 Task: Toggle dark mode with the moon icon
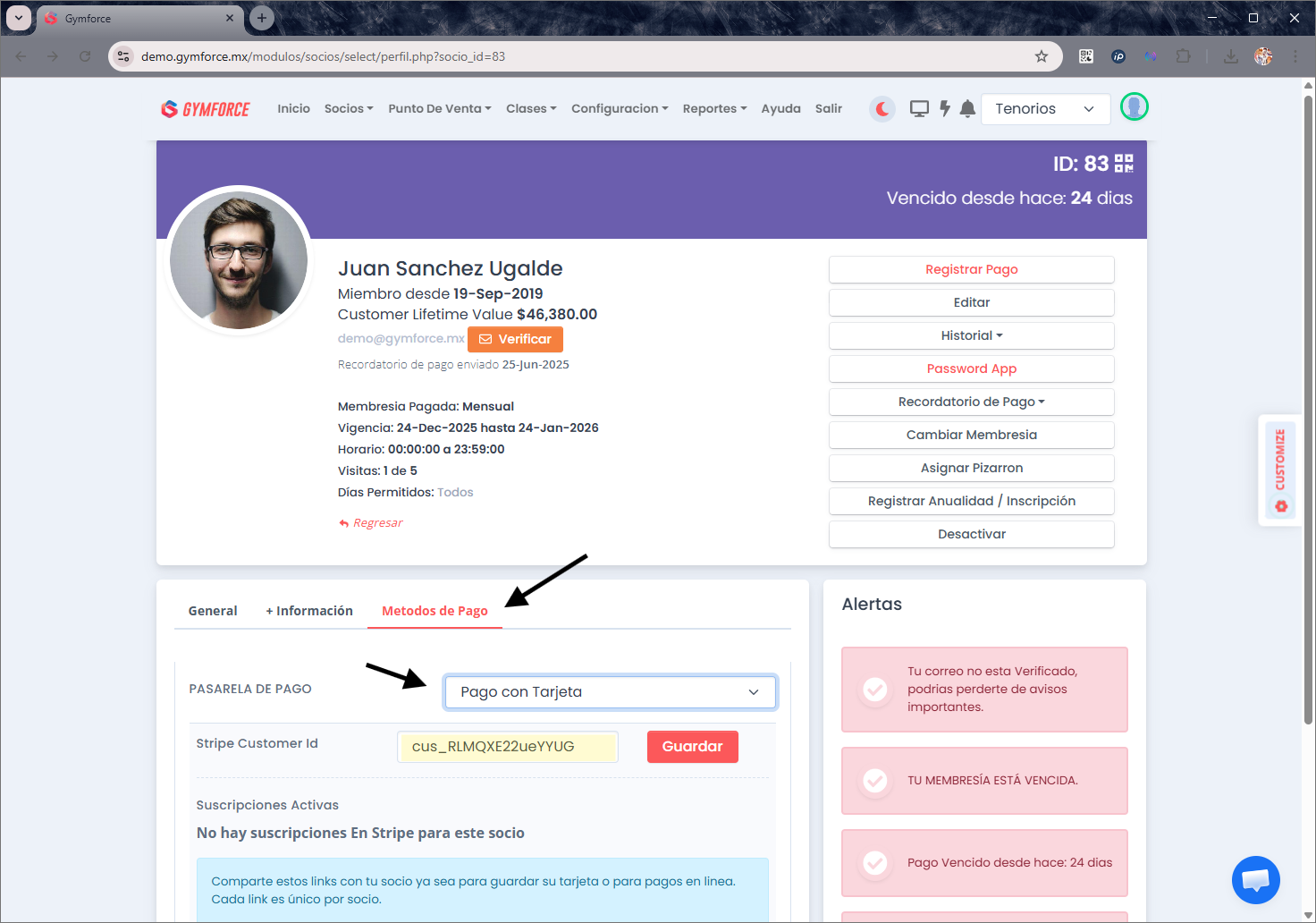pyautogui.click(x=882, y=108)
